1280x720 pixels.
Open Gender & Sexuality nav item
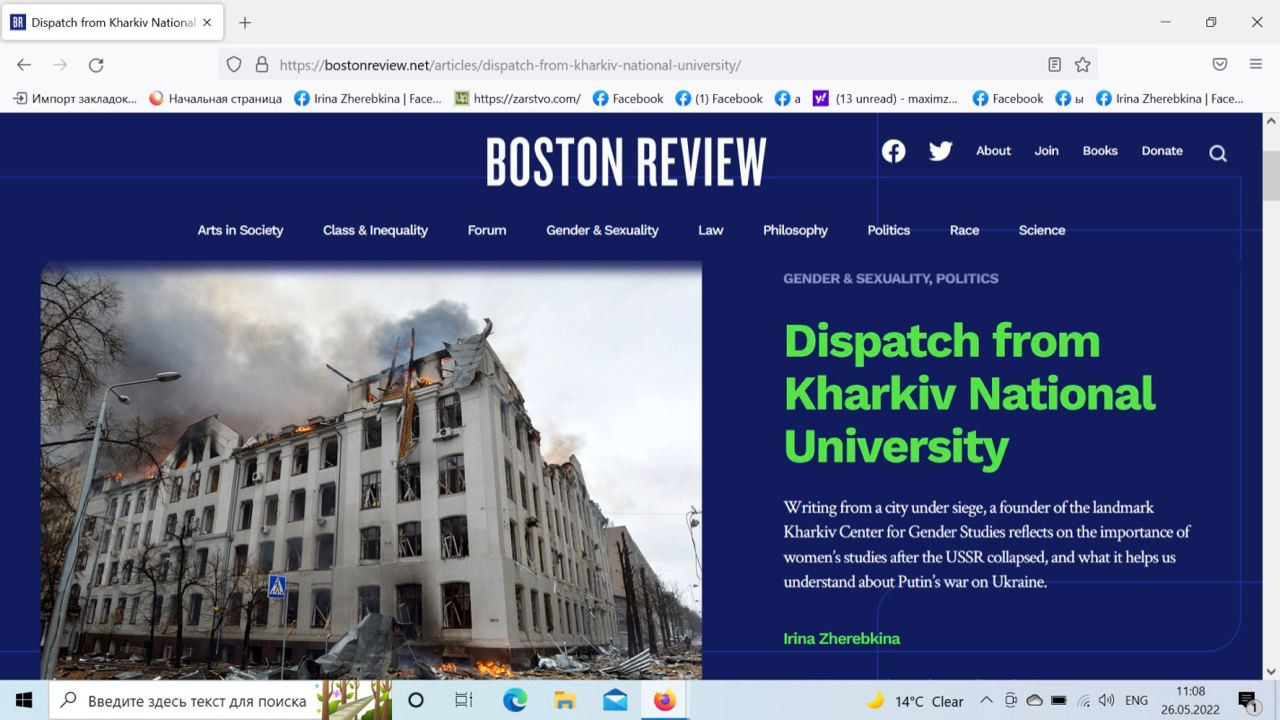(602, 230)
